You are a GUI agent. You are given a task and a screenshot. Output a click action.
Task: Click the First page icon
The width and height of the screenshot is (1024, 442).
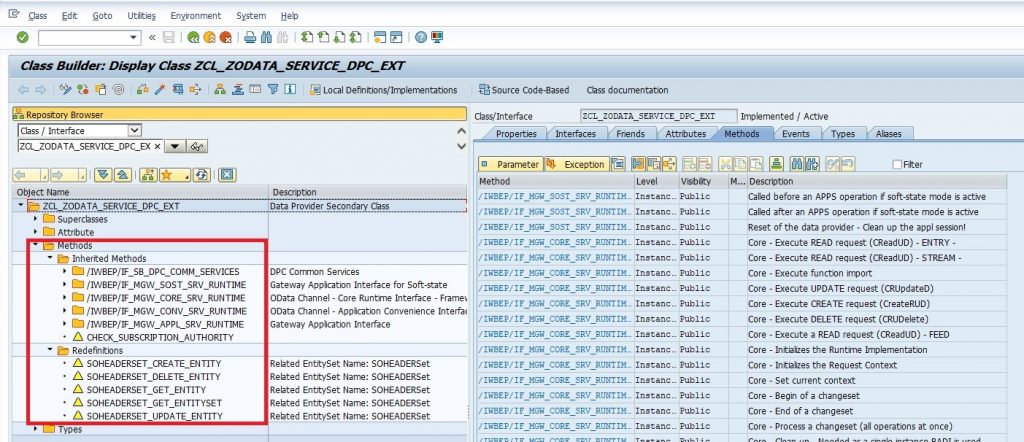pyautogui.click(x=307, y=37)
